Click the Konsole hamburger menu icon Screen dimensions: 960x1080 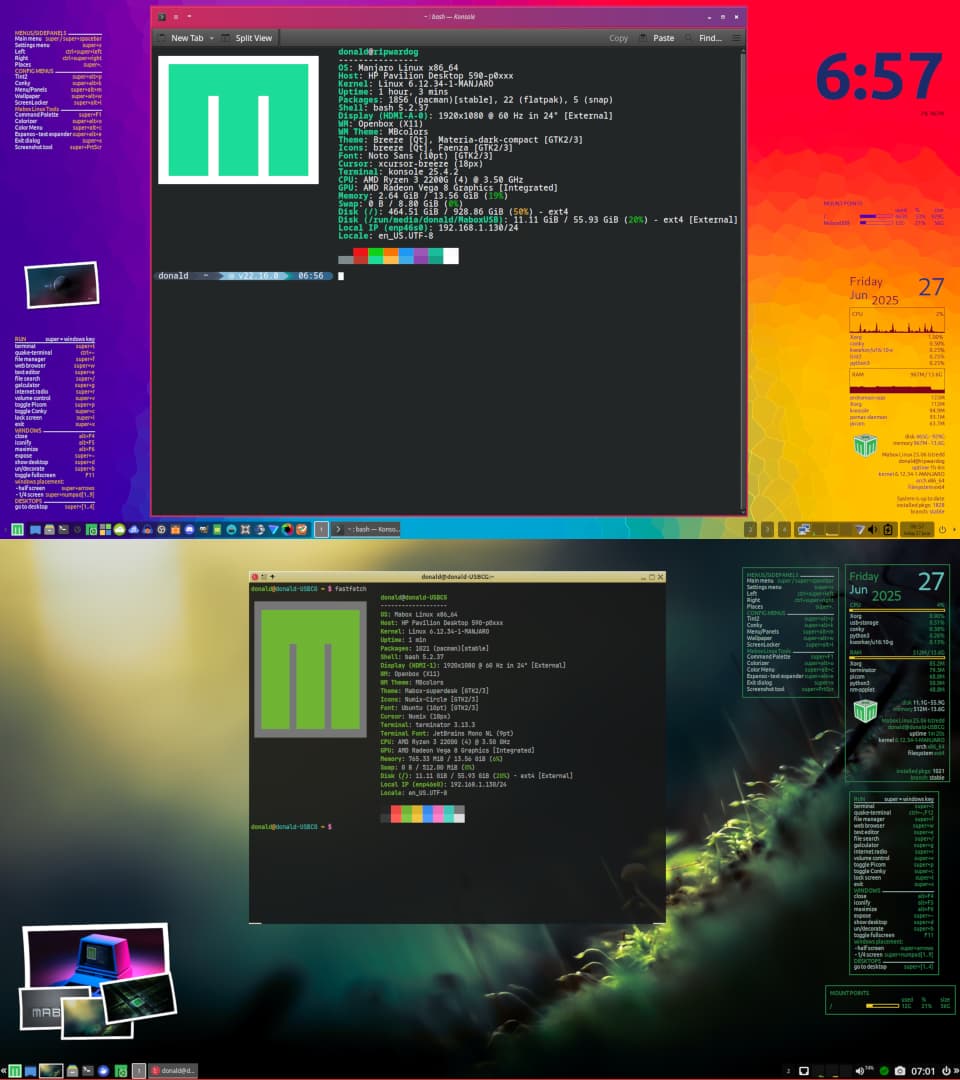click(x=737, y=38)
